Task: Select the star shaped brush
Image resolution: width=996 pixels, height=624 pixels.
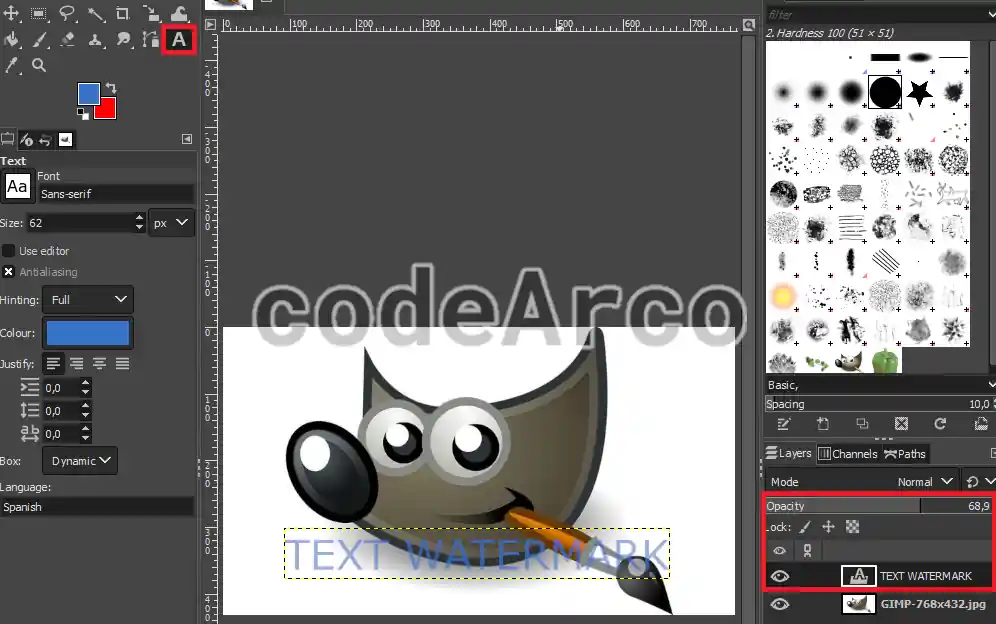Action: pyautogui.click(x=919, y=93)
